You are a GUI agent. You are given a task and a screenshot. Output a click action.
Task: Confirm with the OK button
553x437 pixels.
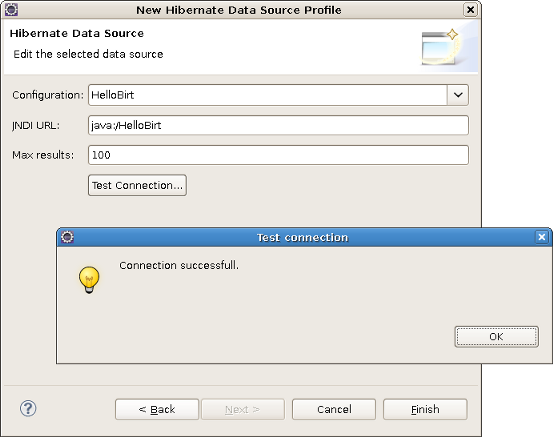coord(497,337)
